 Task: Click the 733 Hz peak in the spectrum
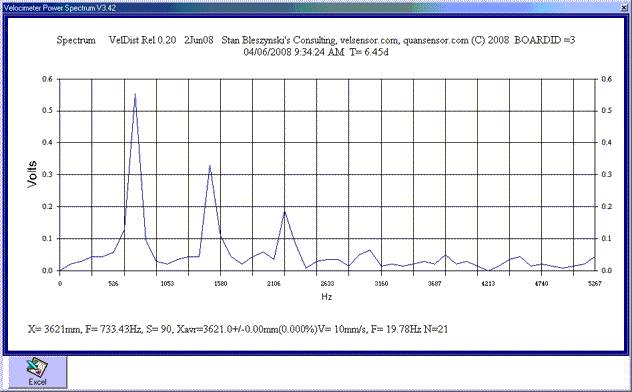pyautogui.click(x=135, y=94)
